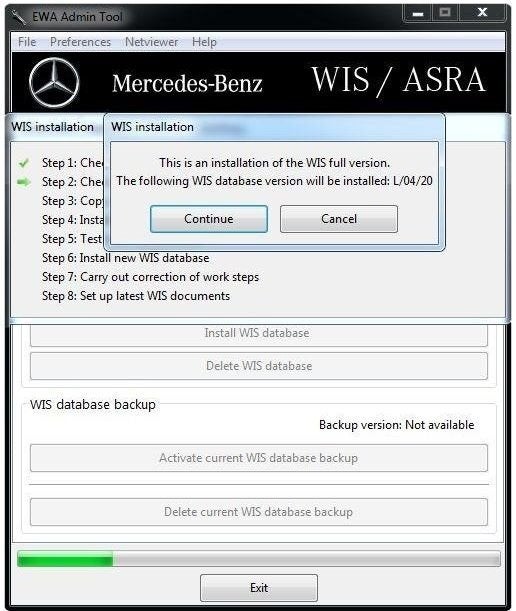Minimize the EWA Admin Tool window
This screenshot has width=516, height=611.
tap(418, 13)
